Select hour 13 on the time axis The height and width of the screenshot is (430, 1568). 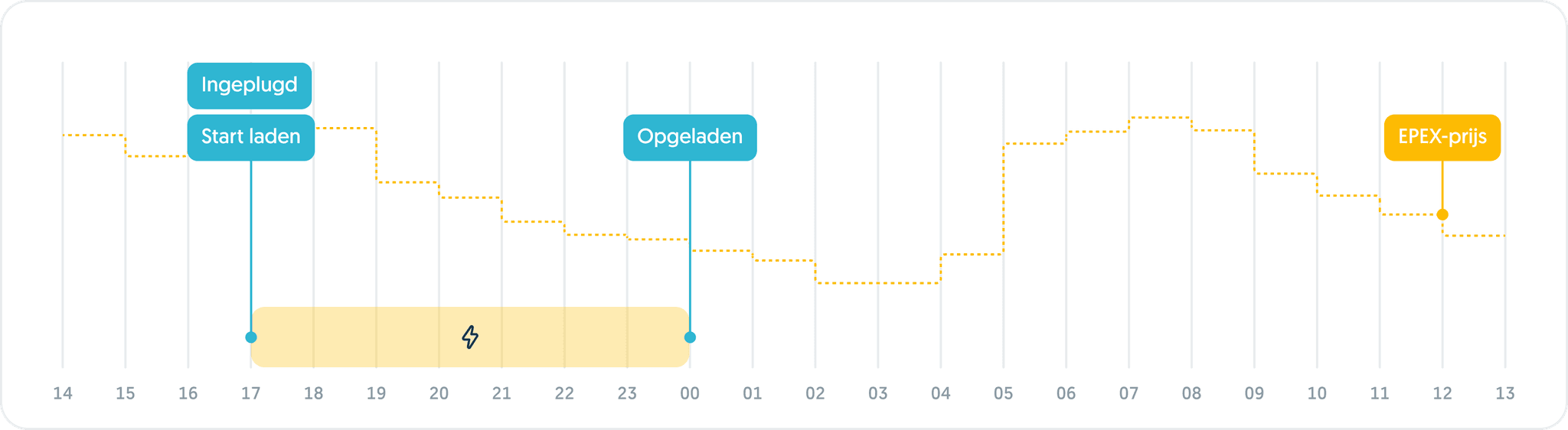tap(1505, 393)
